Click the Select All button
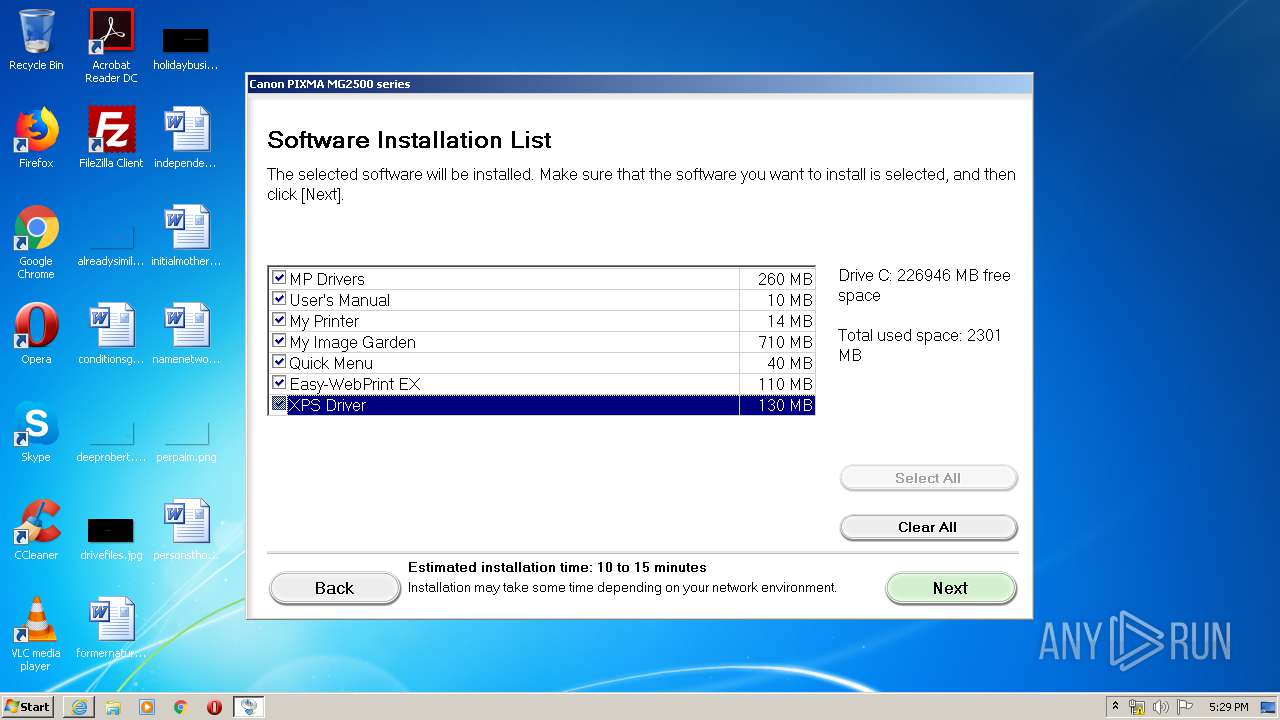The image size is (1280, 720). click(x=928, y=478)
